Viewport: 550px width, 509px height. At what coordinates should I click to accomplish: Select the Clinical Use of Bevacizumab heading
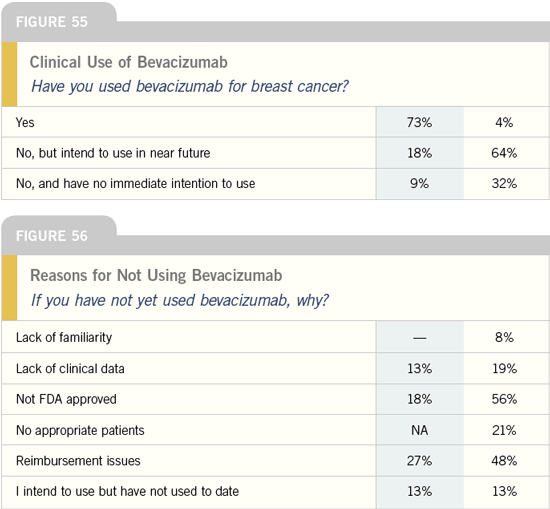128,62
